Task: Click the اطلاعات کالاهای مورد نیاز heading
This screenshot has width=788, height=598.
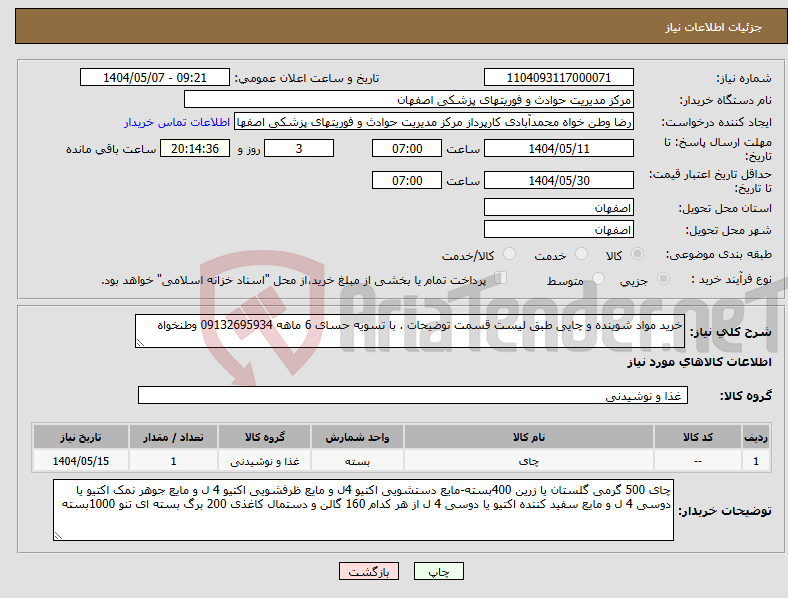Action: click(x=699, y=362)
